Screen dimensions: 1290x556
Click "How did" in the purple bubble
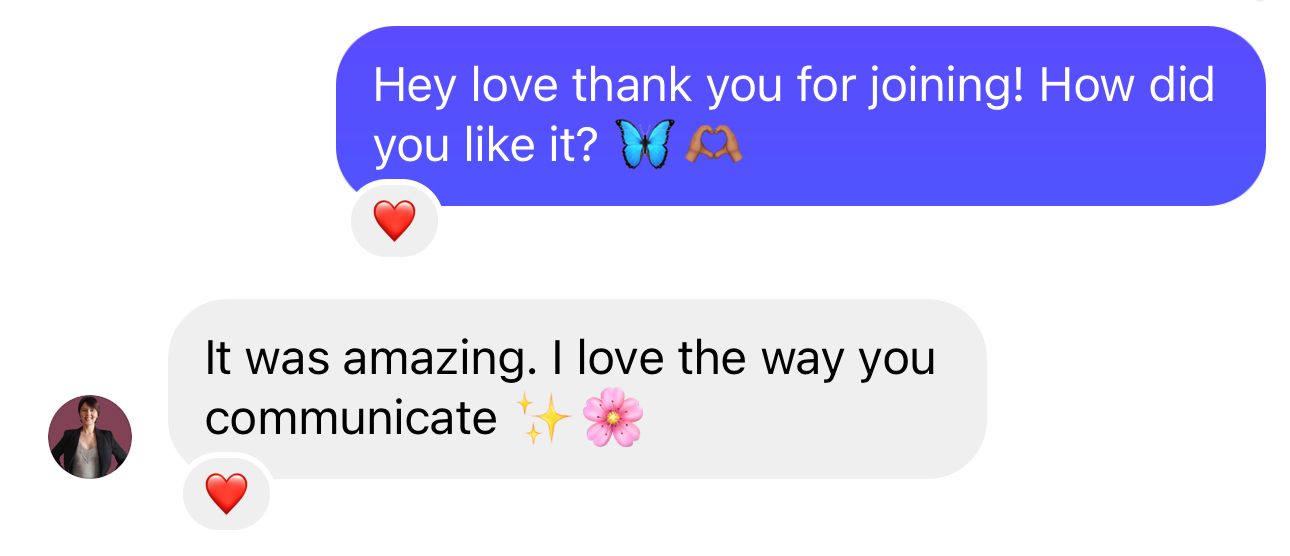[x=1126, y=86]
